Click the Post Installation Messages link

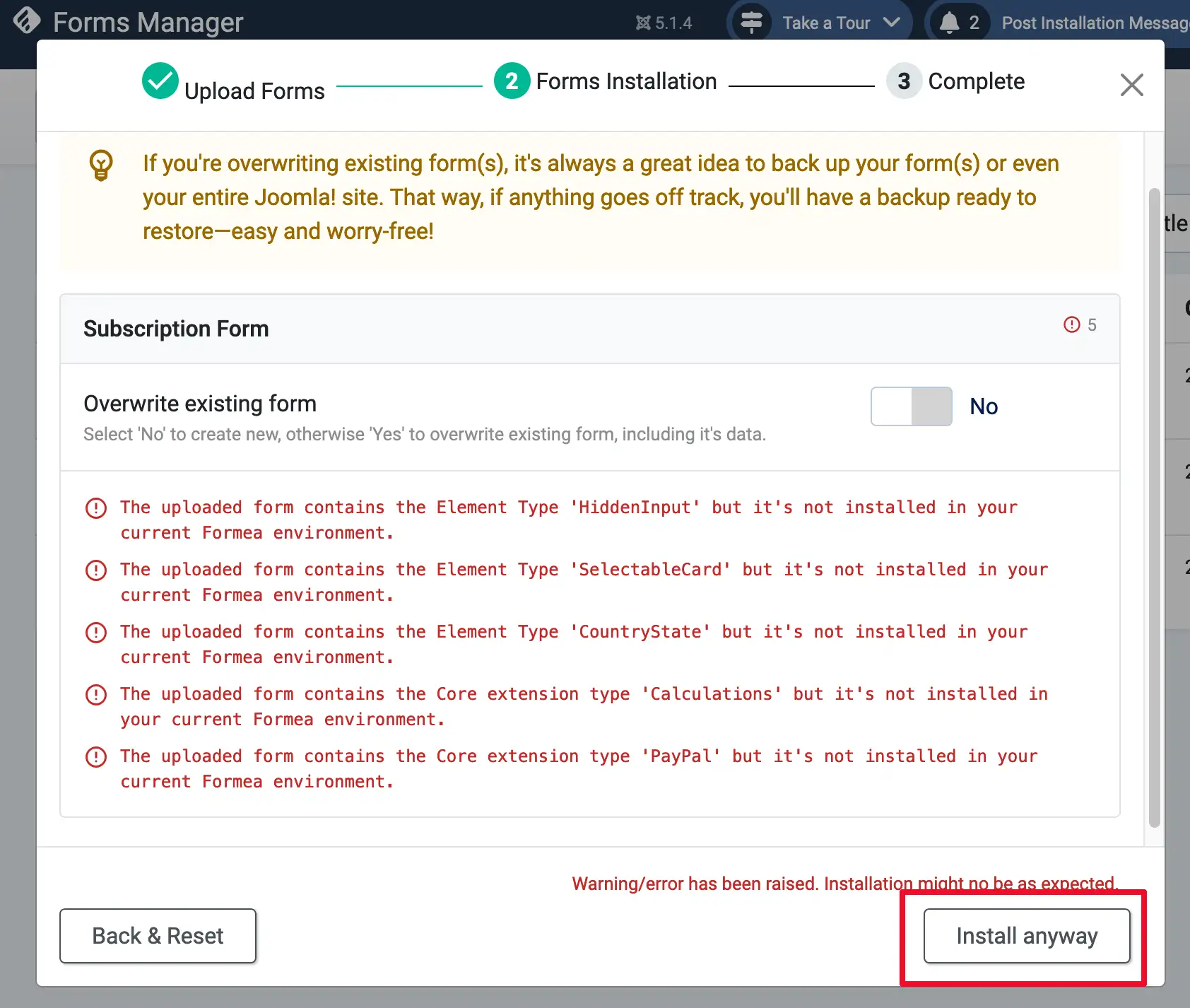coord(1095,23)
